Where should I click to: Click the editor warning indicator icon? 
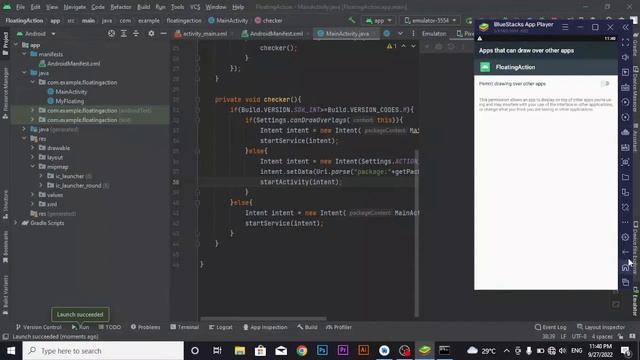click(x=391, y=46)
